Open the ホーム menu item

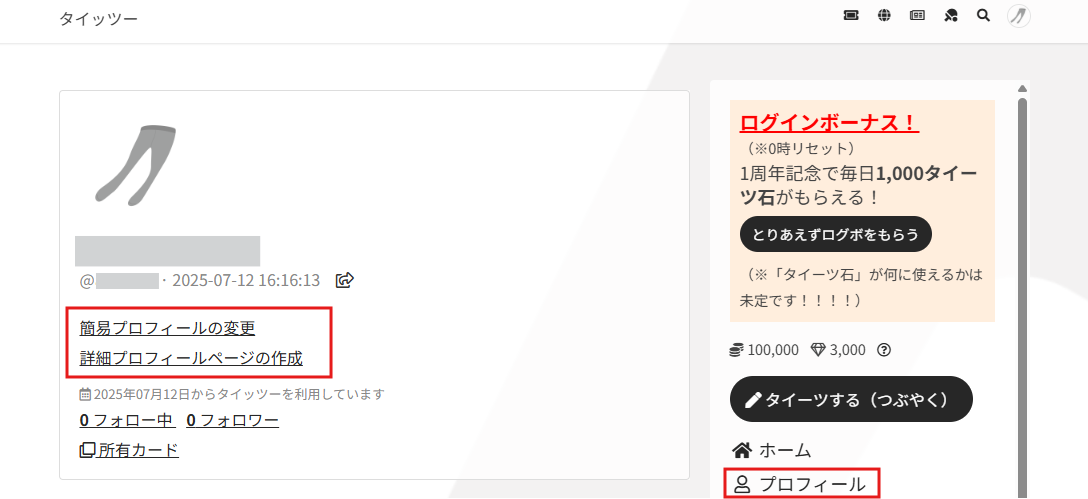point(772,450)
